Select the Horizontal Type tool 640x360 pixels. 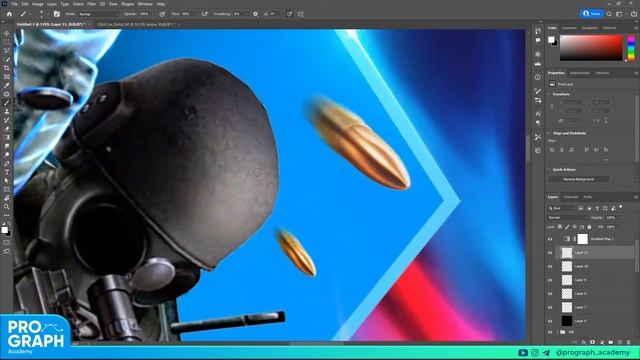7,172
